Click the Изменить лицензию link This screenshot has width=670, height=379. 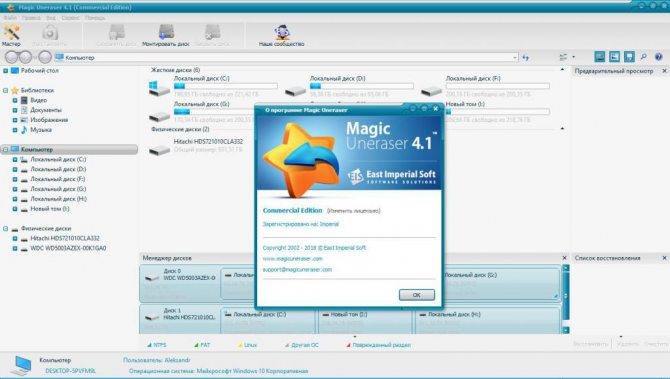(354, 211)
